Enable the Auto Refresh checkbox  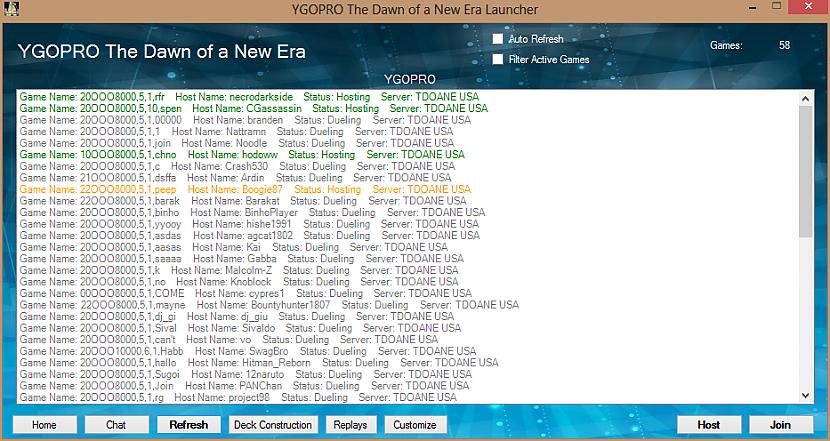(x=498, y=39)
